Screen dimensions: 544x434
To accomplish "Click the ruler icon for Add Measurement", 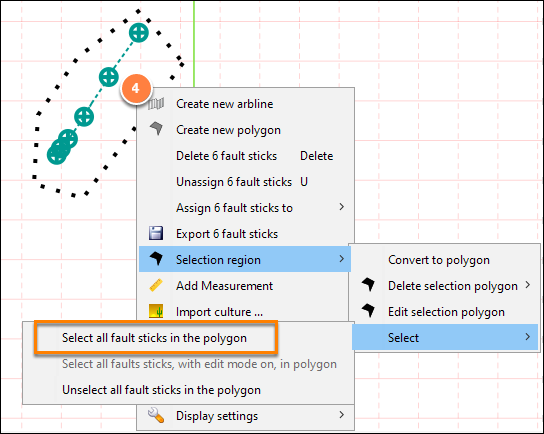I will pyautogui.click(x=156, y=285).
